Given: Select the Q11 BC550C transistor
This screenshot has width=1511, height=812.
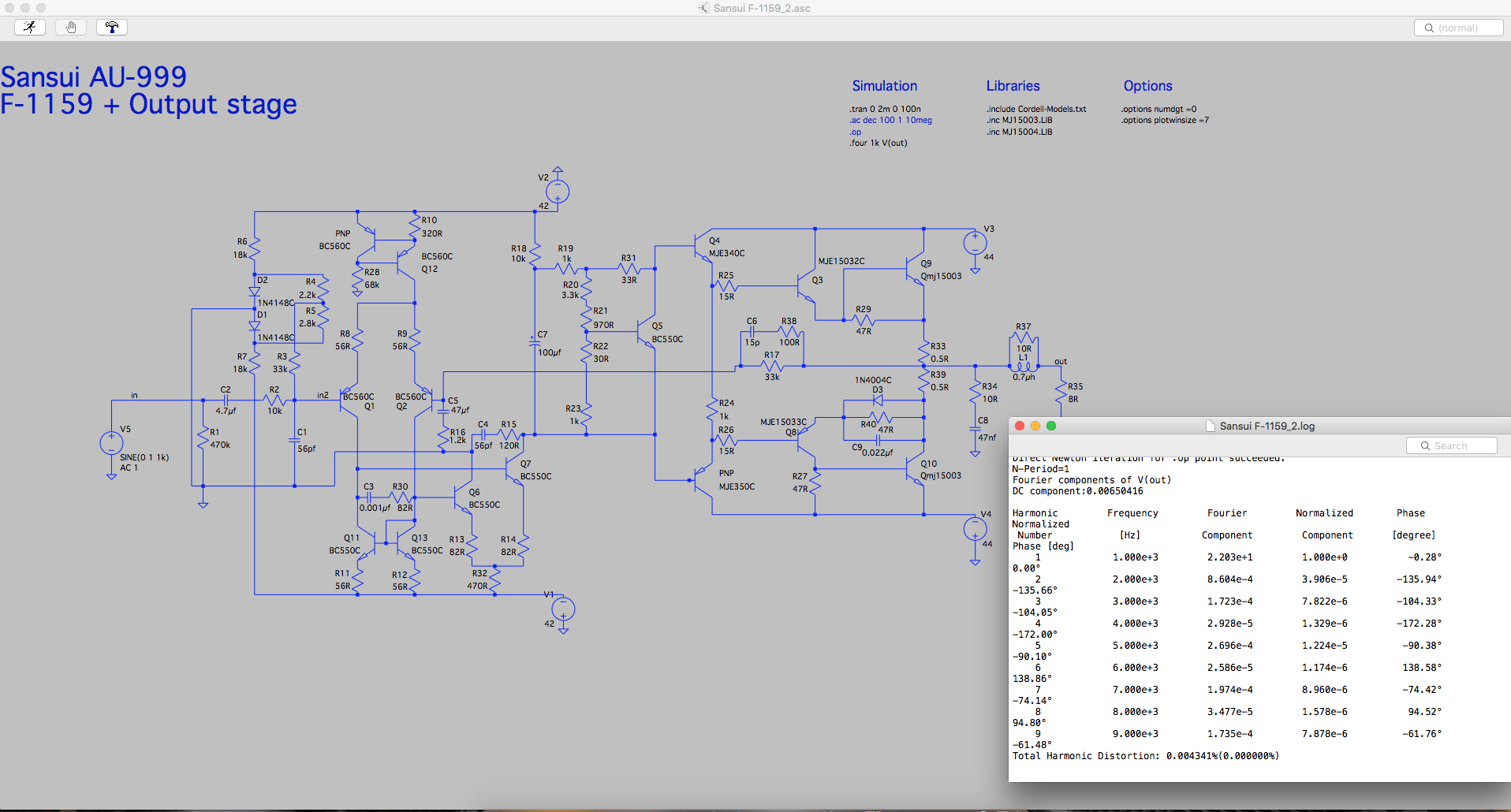Looking at the screenshot, I should coord(366,542).
